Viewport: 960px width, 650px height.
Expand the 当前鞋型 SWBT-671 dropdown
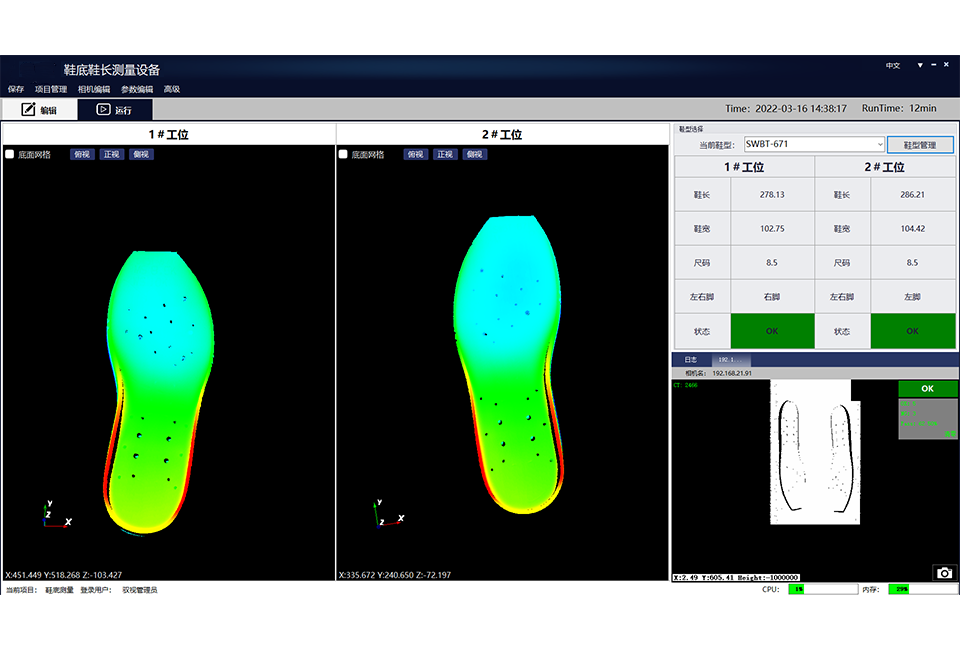coord(878,144)
